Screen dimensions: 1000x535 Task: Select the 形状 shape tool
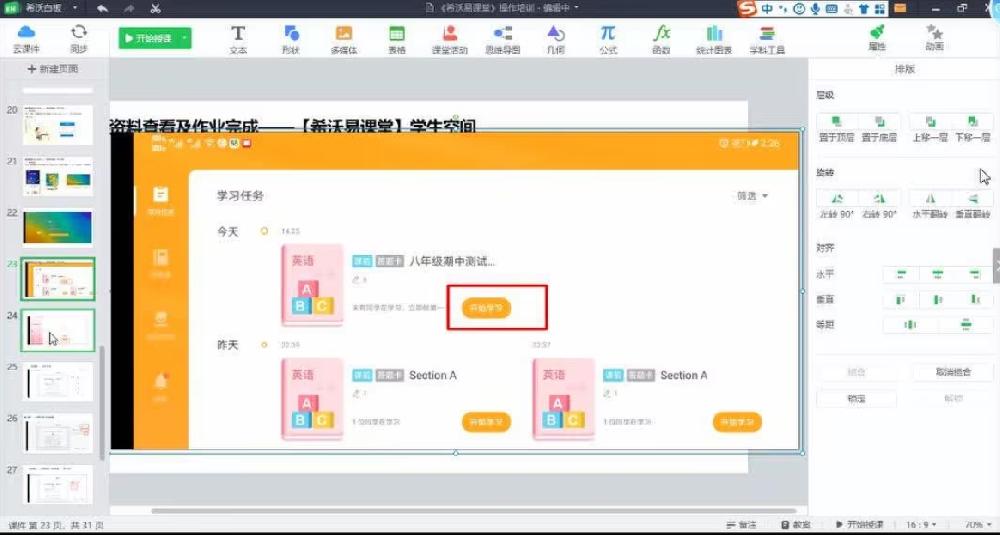point(291,40)
